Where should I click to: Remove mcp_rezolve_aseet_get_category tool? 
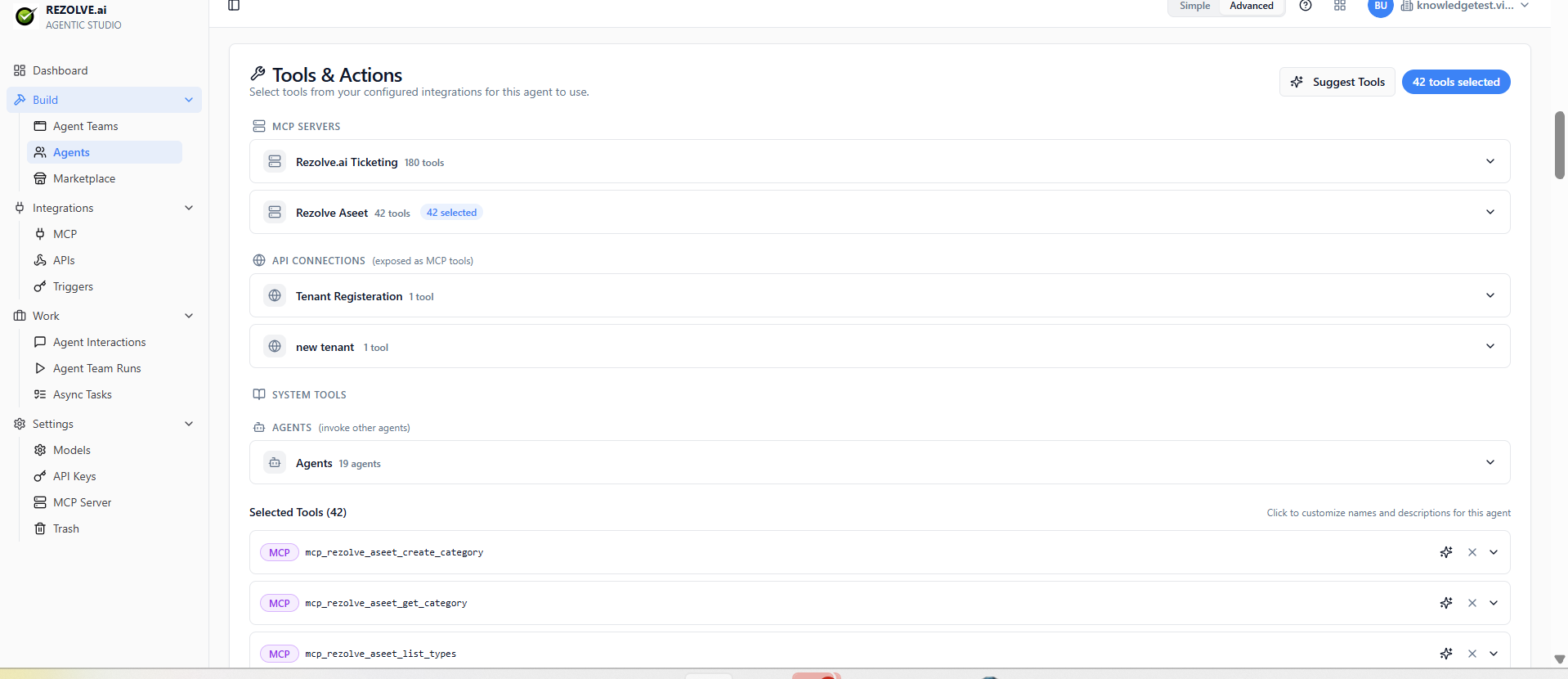click(1472, 603)
